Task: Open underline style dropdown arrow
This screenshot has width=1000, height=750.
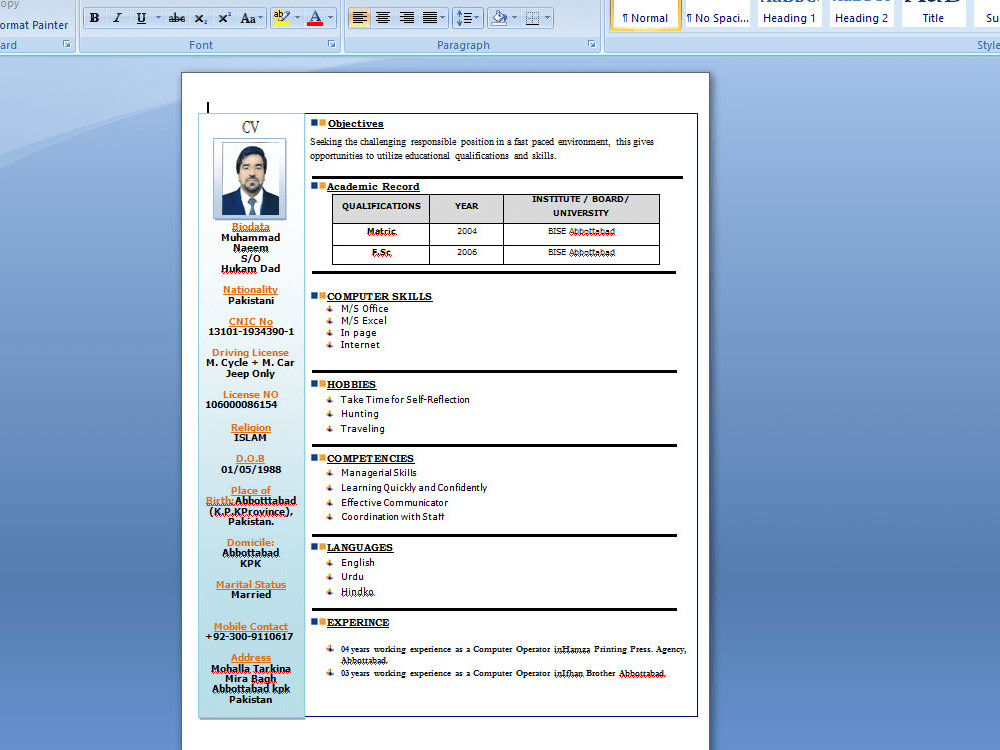Action: [x=158, y=18]
